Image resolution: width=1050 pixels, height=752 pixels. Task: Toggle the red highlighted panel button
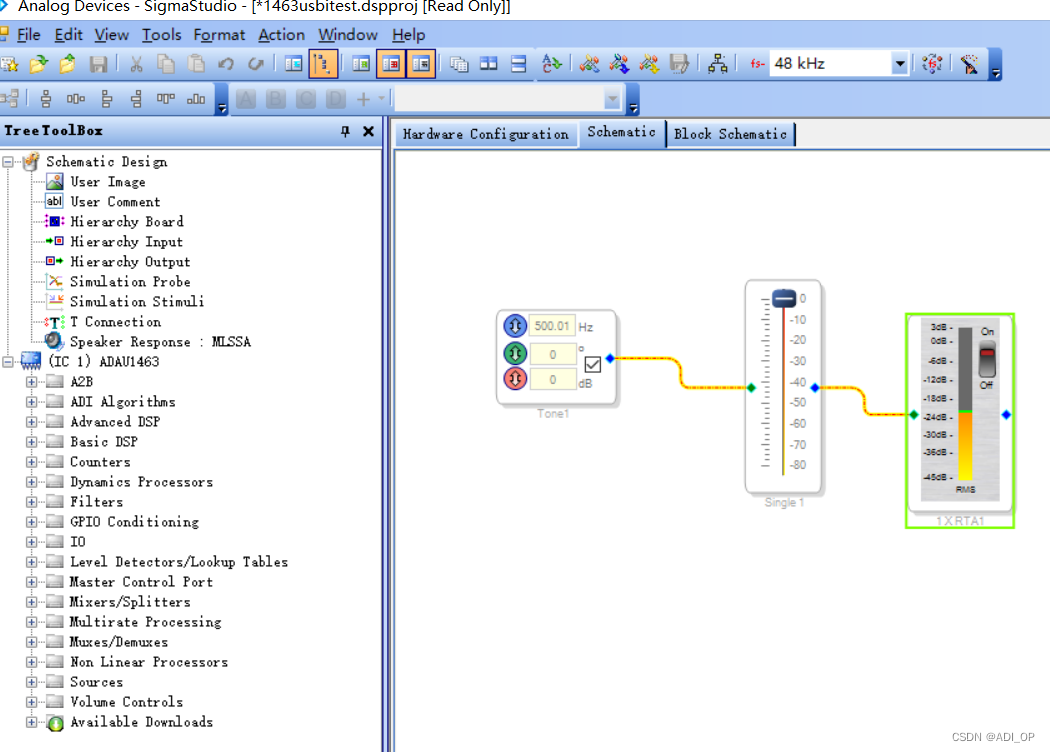(x=391, y=64)
